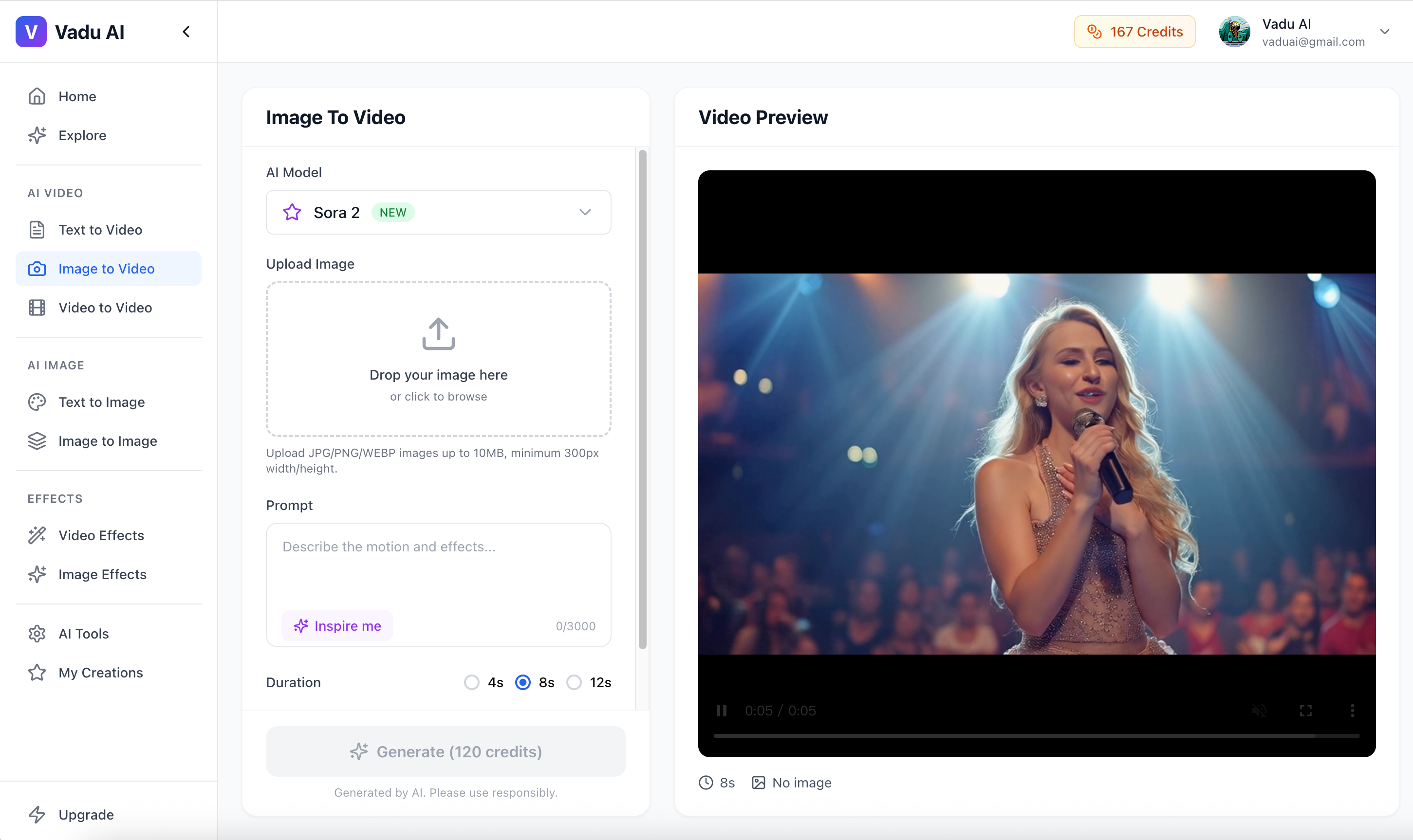The image size is (1413, 840).
Task: Open the 167 Credits balance
Action: point(1134,32)
